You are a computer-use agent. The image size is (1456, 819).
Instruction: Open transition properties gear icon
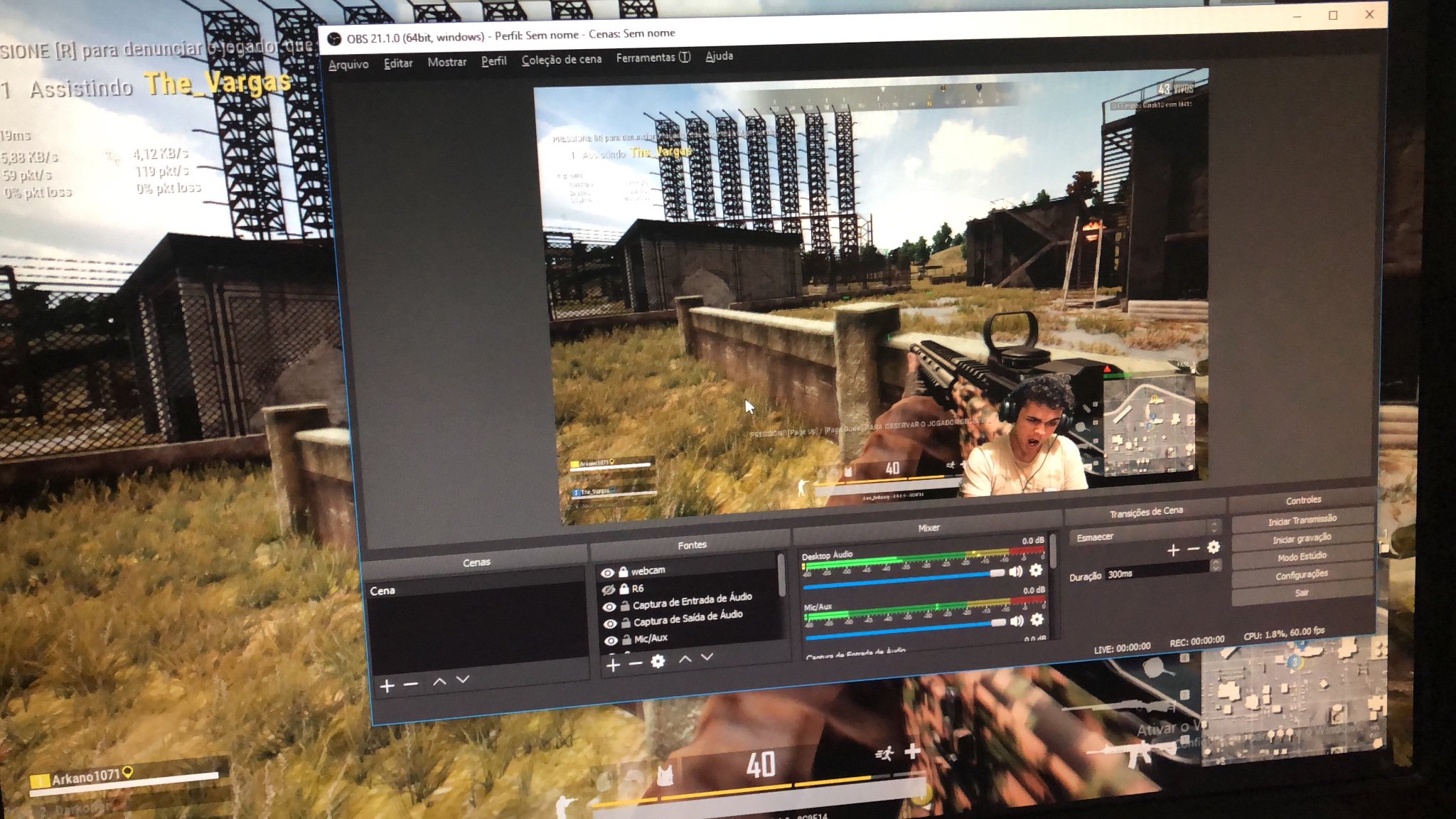coord(1214,547)
